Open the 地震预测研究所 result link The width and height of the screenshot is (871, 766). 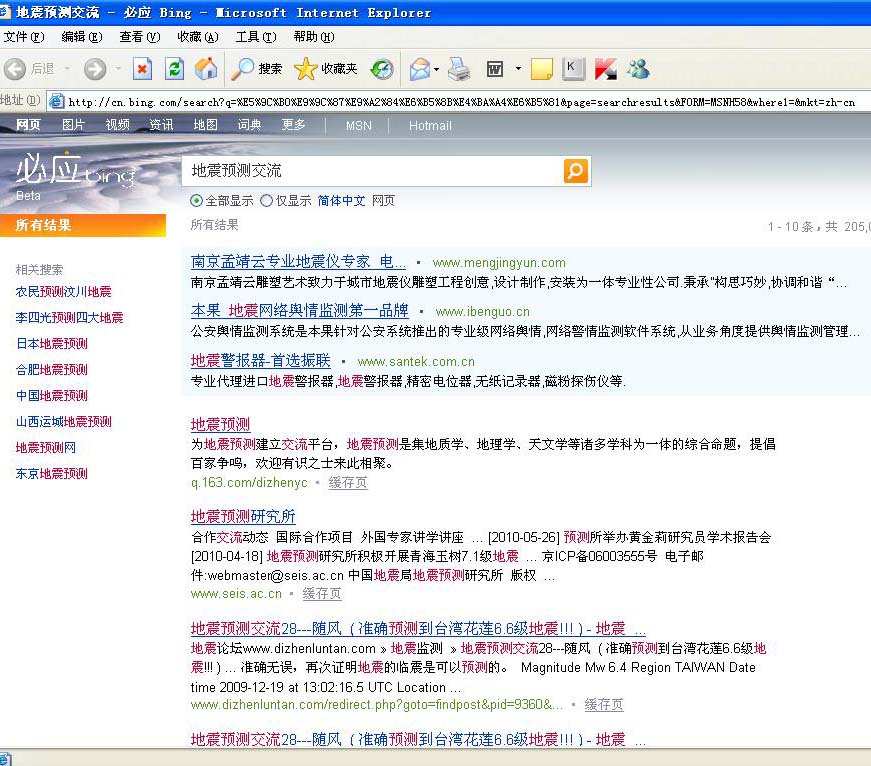coord(243,517)
